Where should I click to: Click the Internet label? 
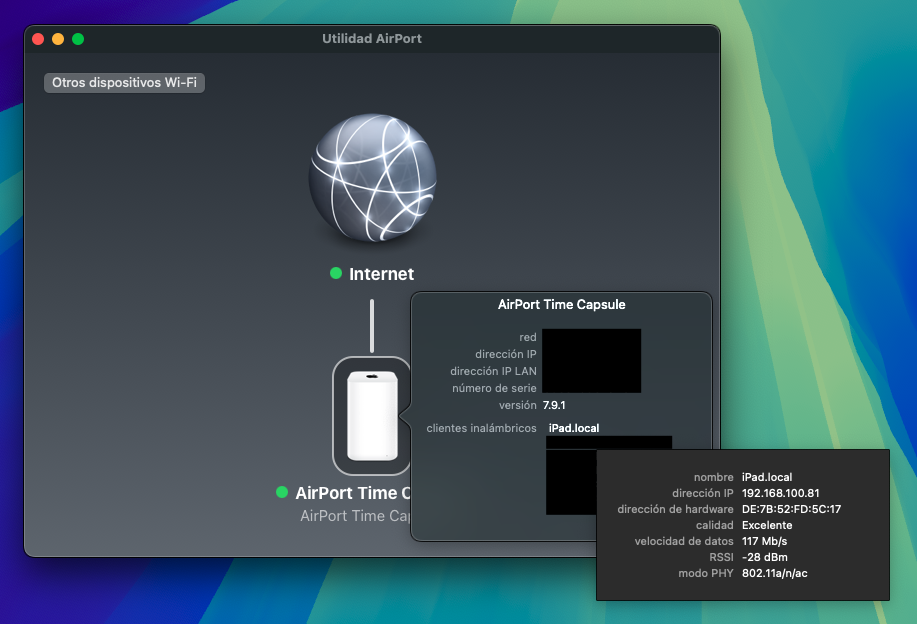point(381,274)
